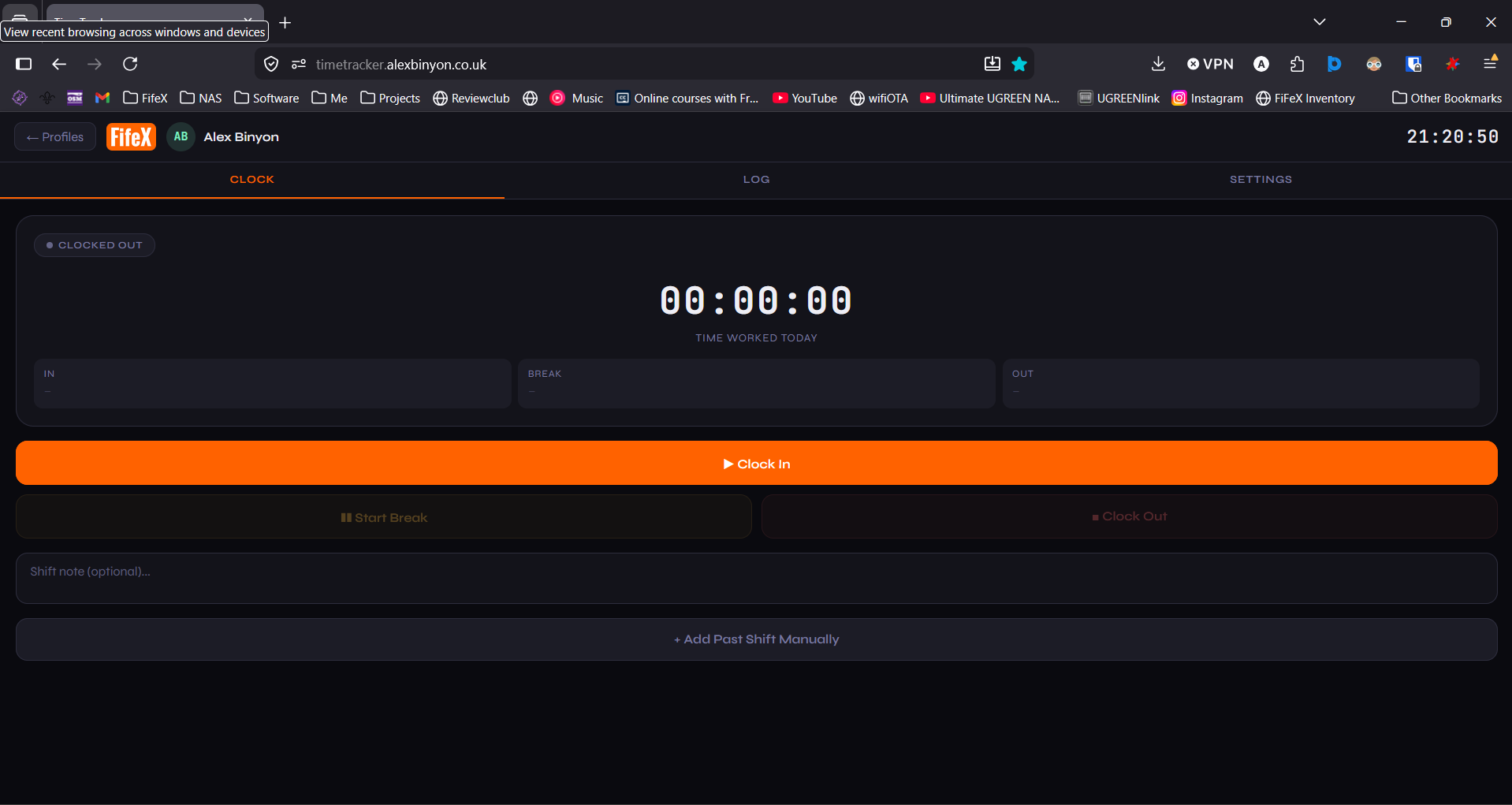The height and width of the screenshot is (805, 1512).
Task: Select the Start Break button
Action: [384, 516]
